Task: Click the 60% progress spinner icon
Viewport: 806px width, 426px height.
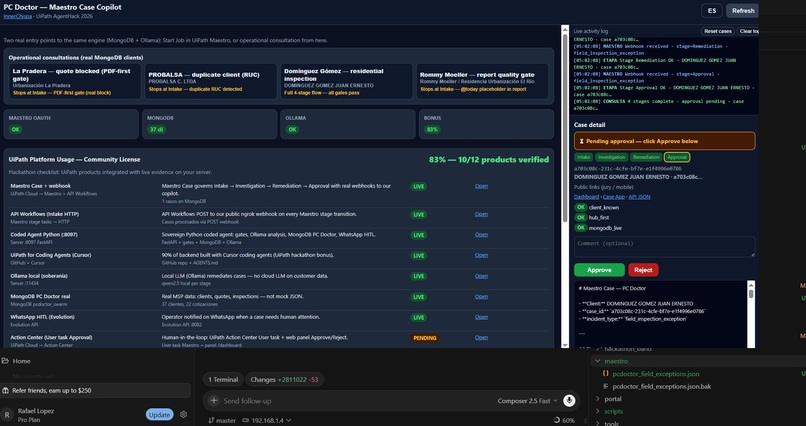Action: pyautogui.click(x=557, y=420)
